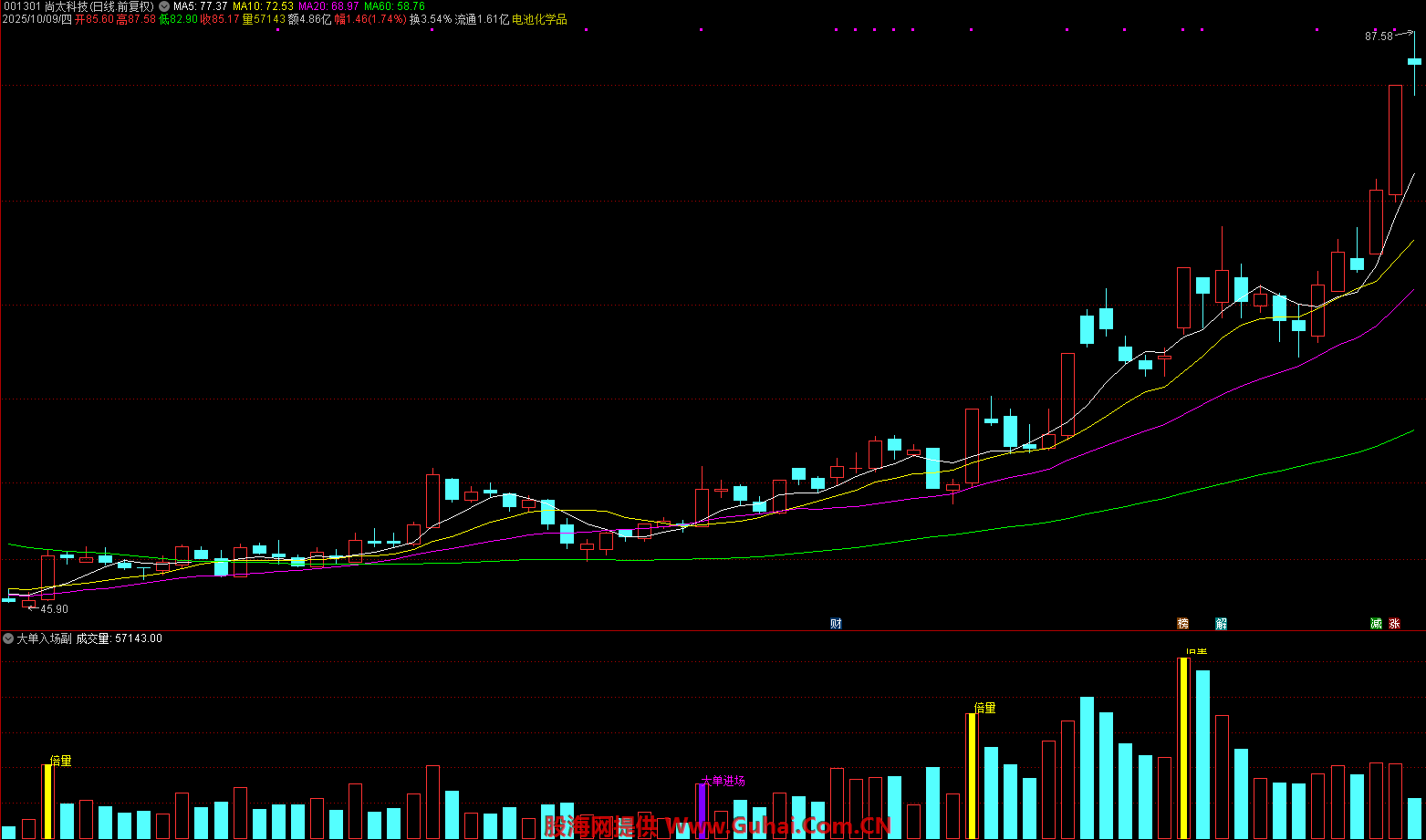This screenshot has width=1426, height=840.
Task: Click the 45.90 low price annotation
Action: (x=54, y=609)
